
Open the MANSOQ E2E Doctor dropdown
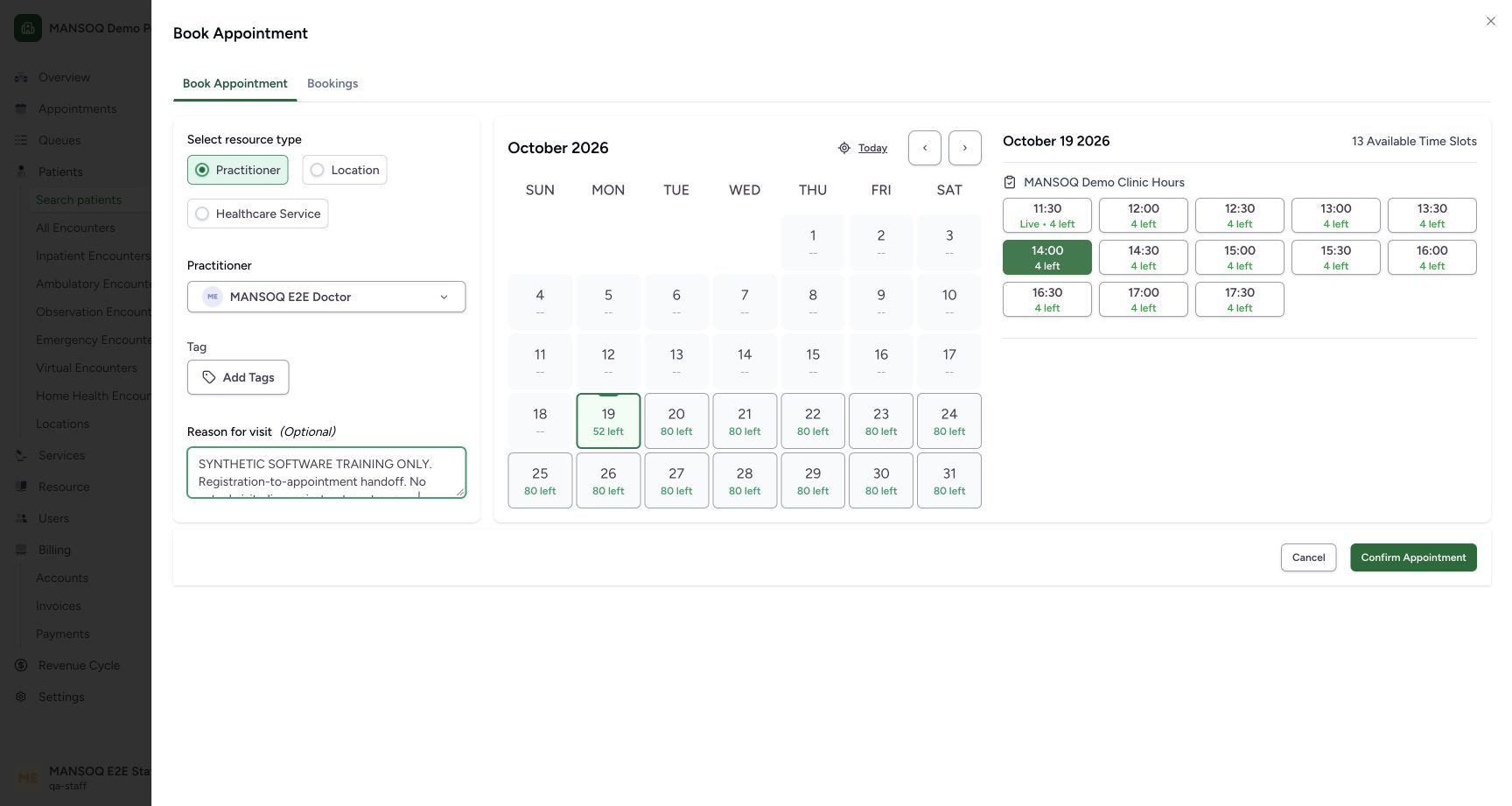point(326,297)
